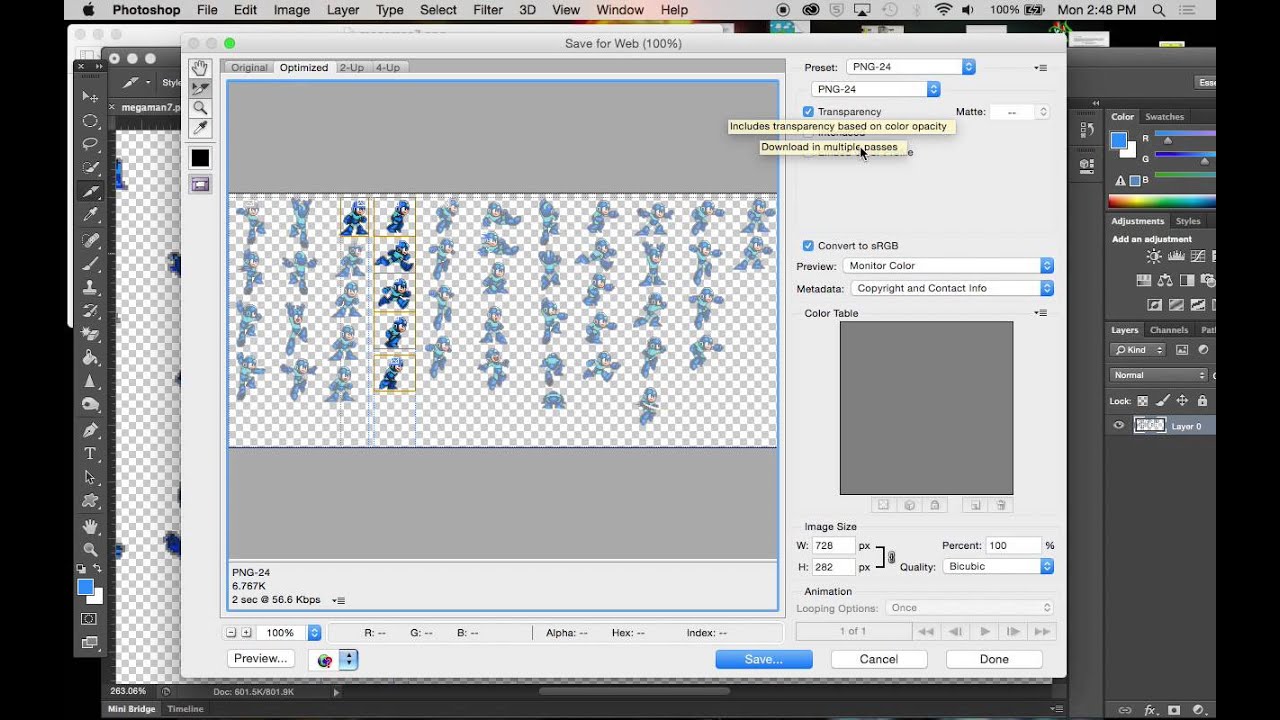The width and height of the screenshot is (1280, 720).
Task: Click the image height field
Action: pyautogui.click(x=833, y=567)
